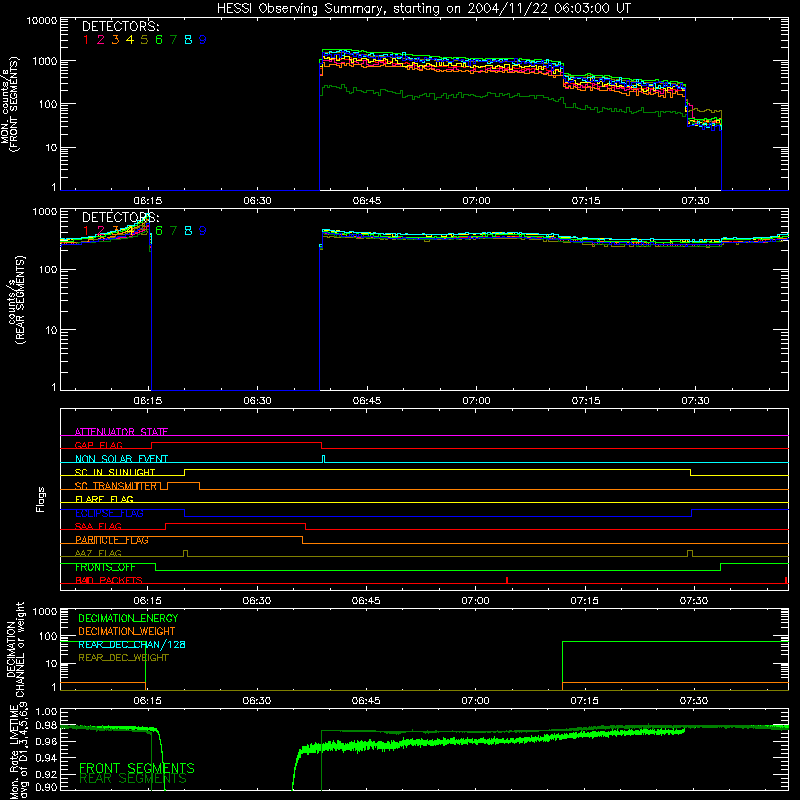
Task: Select detector 2 in front segments legend
Action: pyautogui.click(x=101, y=40)
